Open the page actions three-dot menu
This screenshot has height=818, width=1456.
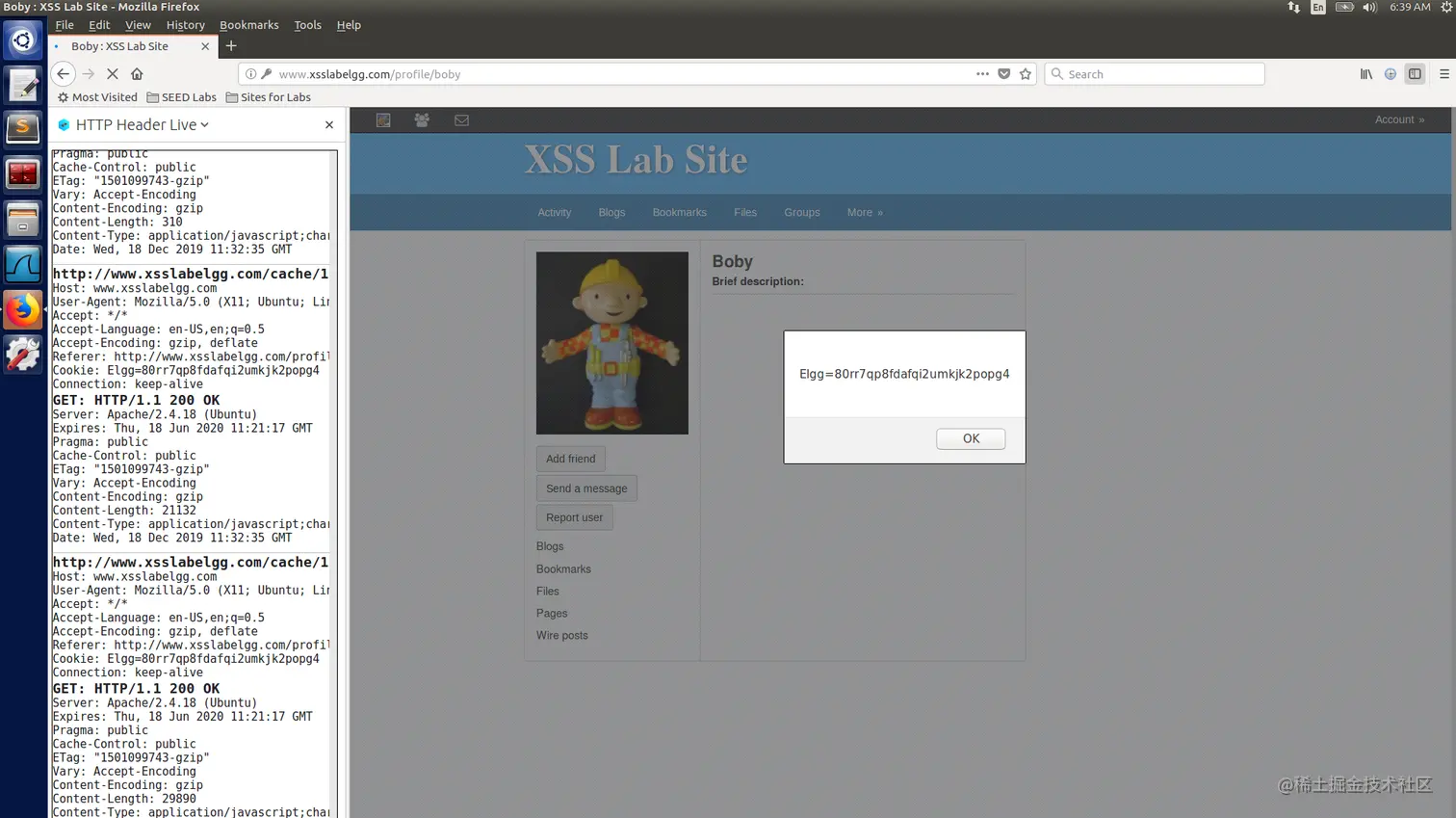coord(982,74)
